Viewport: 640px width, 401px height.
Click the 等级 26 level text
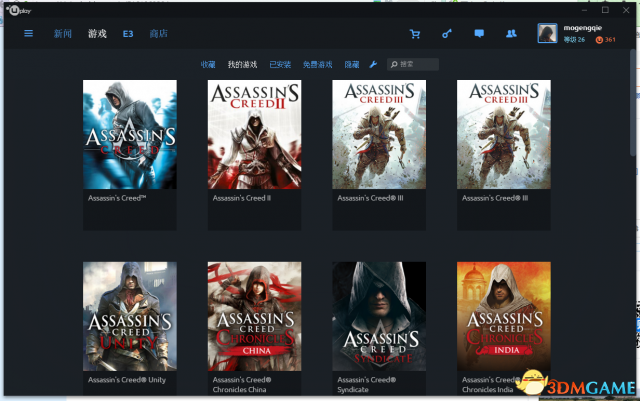(x=574, y=40)
